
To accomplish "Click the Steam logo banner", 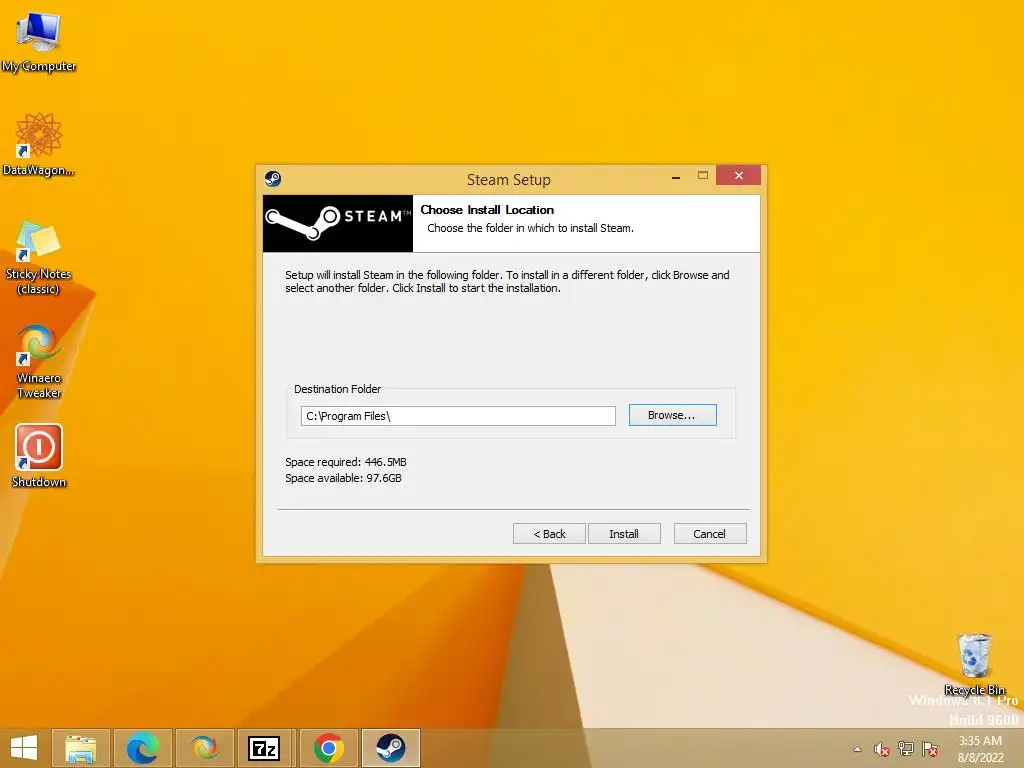I will click(338, 223).
